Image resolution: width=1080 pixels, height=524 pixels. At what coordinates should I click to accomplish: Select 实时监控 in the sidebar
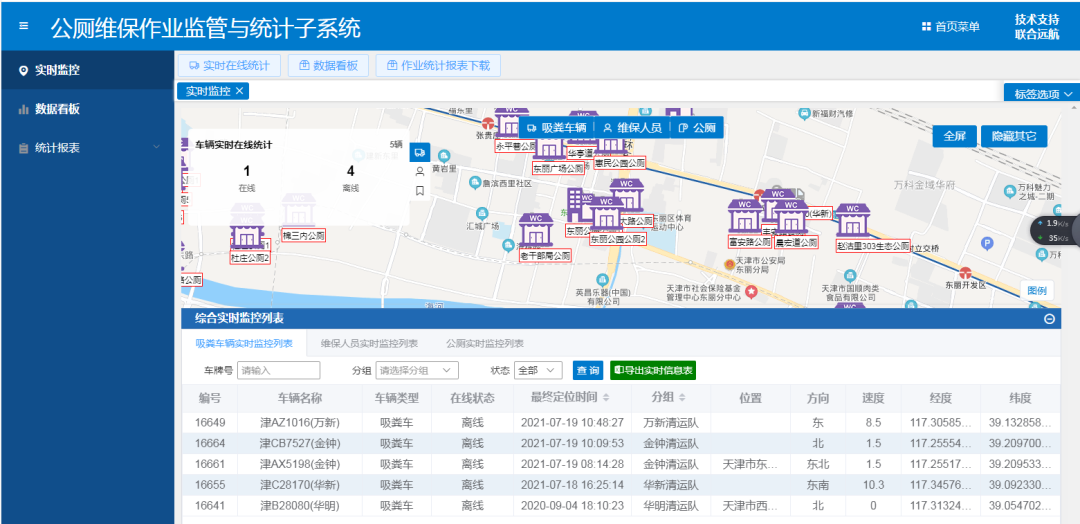point(87,70)
